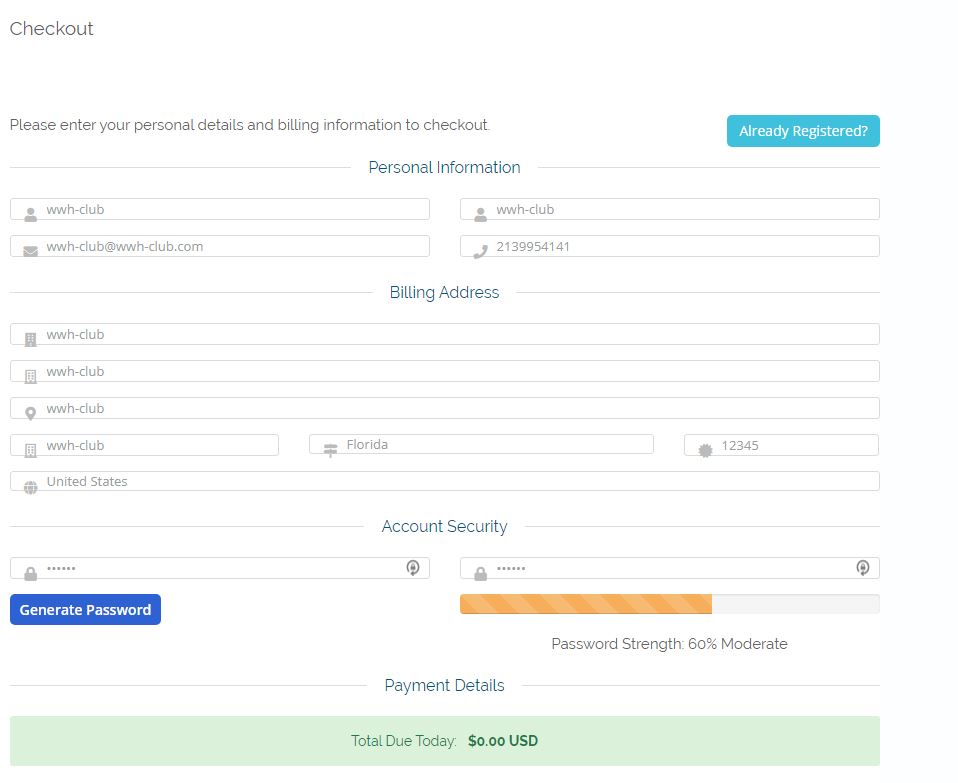Screen dimensions: 958x783
Task: Click the key icon at the end of the confirm password field
Action: click(x=862, y=568)
